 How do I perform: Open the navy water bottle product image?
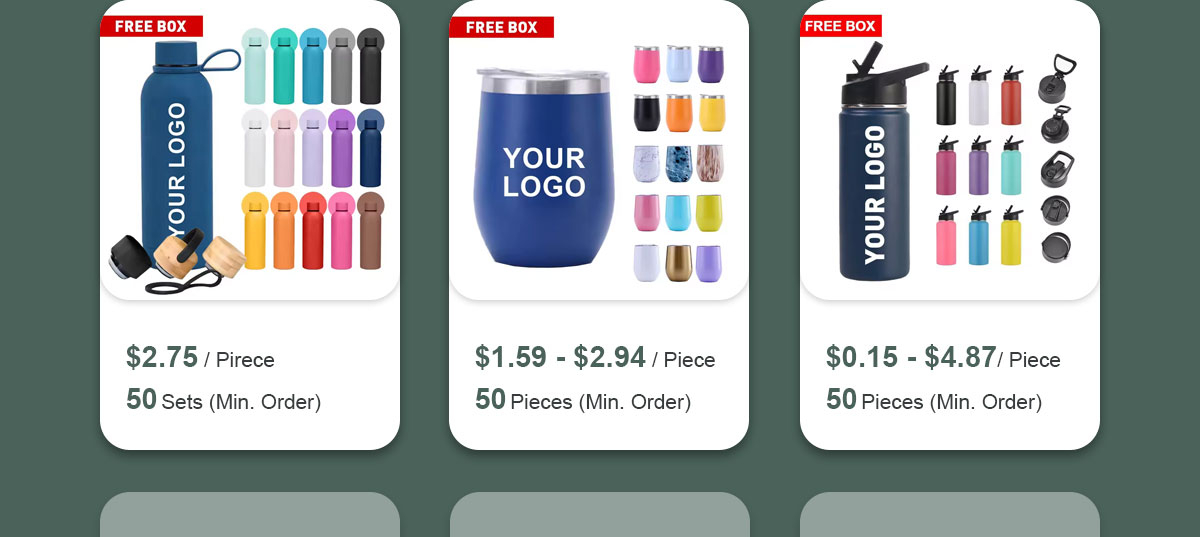[249, 150]
